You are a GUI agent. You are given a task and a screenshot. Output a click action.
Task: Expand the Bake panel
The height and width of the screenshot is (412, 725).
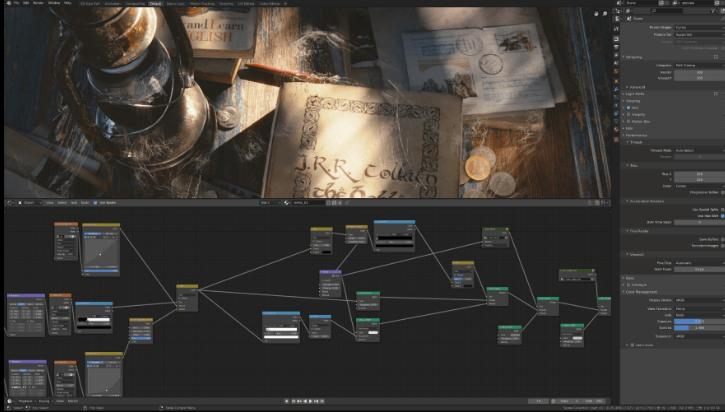coord(629,278)
